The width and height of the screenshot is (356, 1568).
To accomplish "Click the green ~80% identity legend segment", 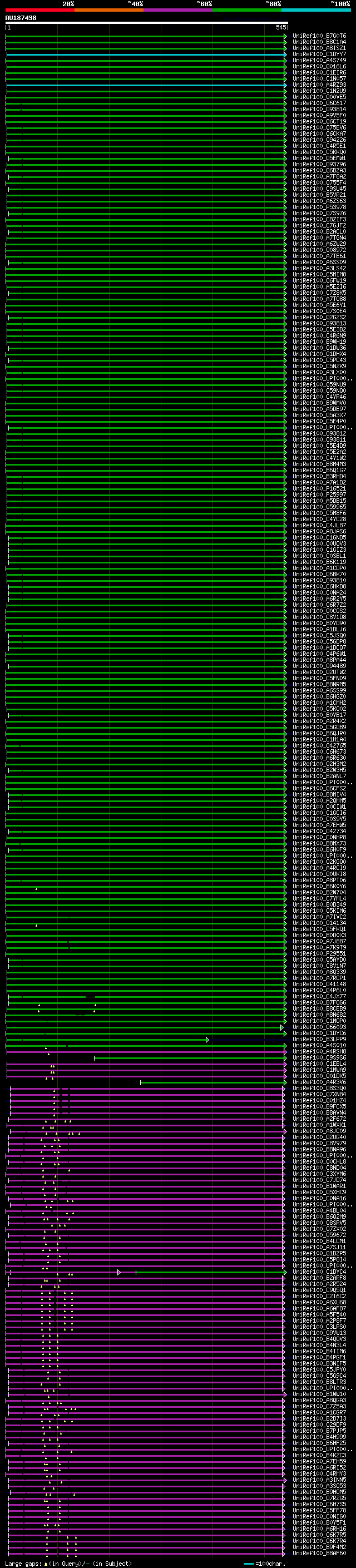I will [247, 10].
